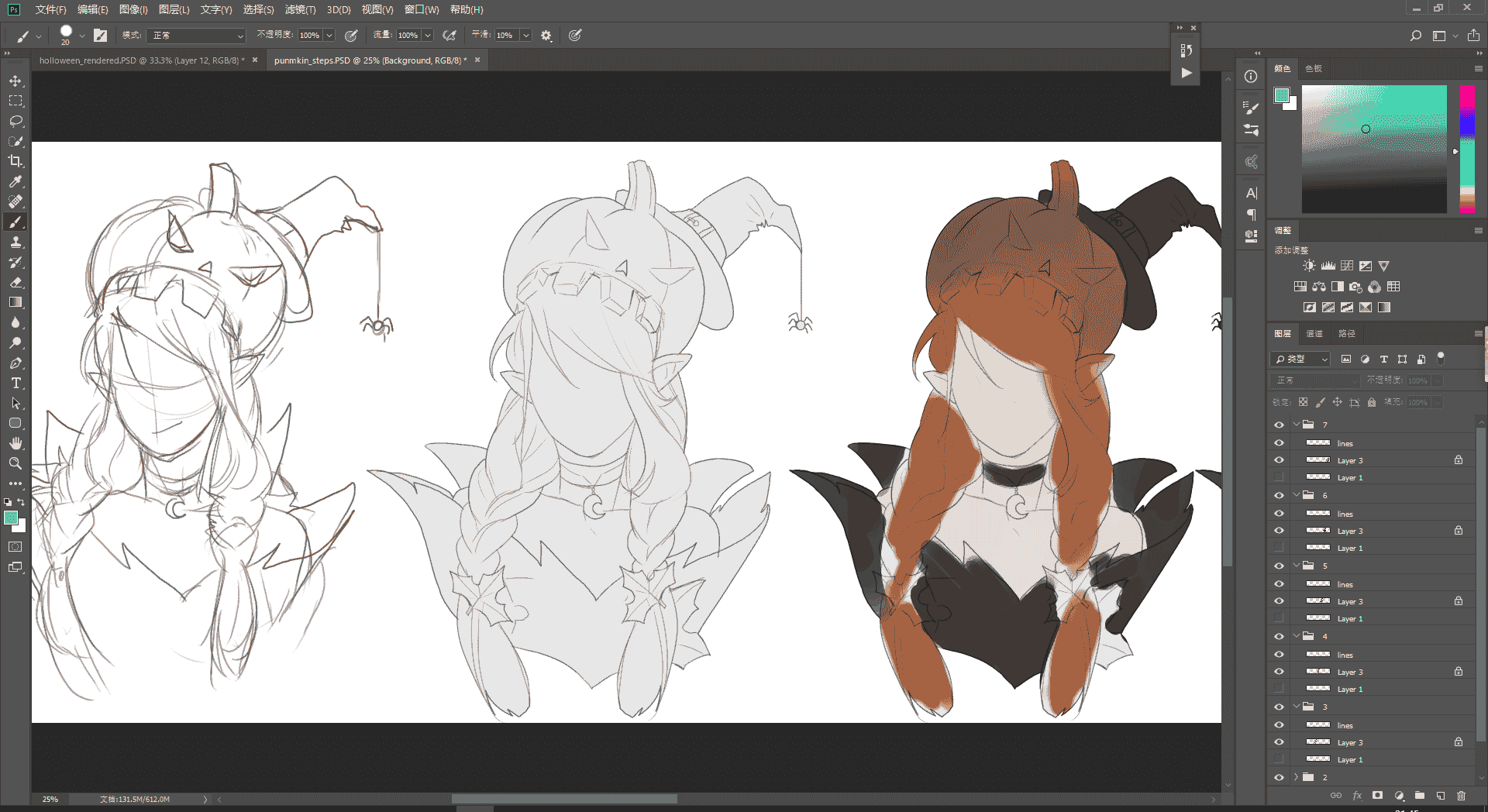
Task: Play the action with play button
Action: pos(1187,73)
